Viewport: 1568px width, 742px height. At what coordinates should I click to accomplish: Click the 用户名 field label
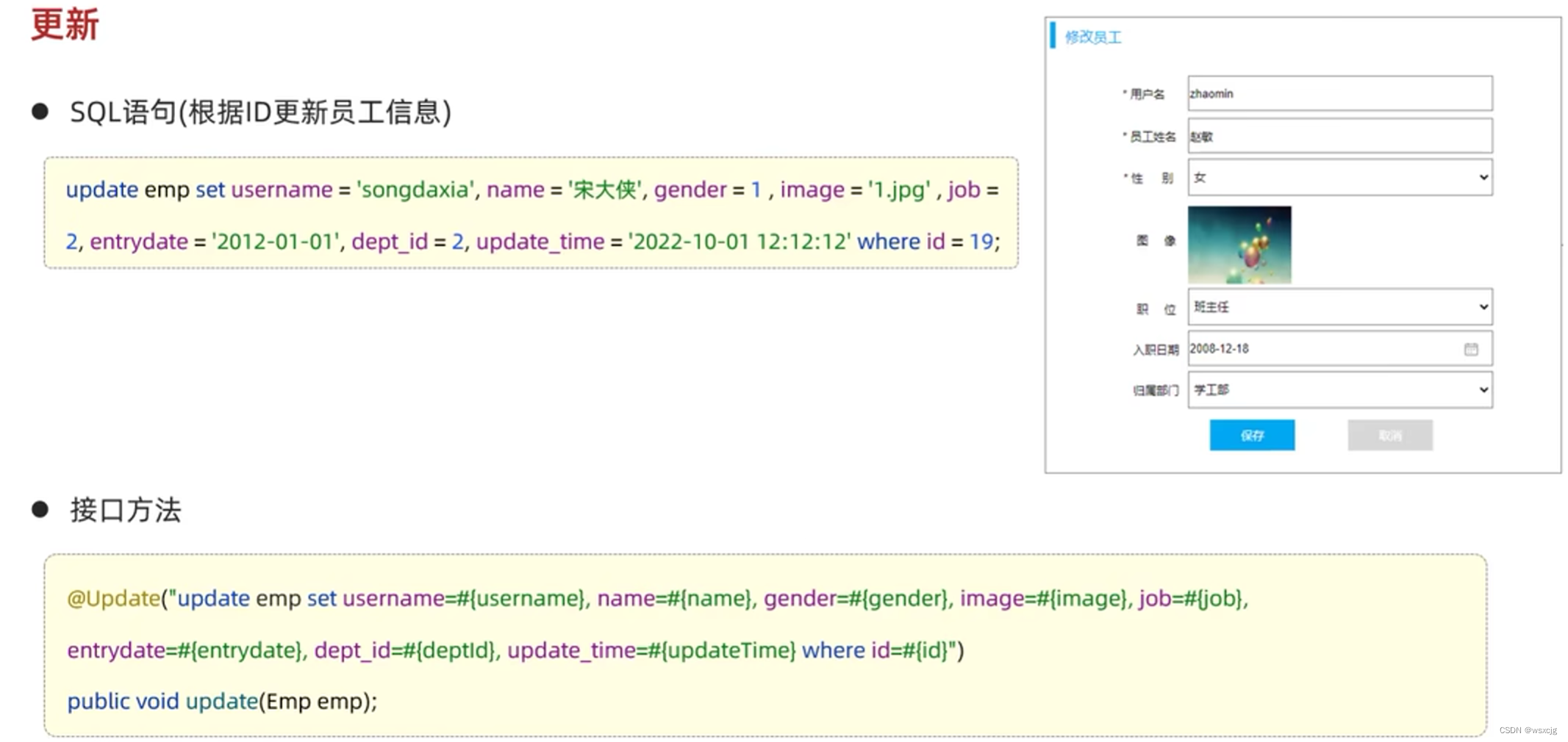(1146, 94)
